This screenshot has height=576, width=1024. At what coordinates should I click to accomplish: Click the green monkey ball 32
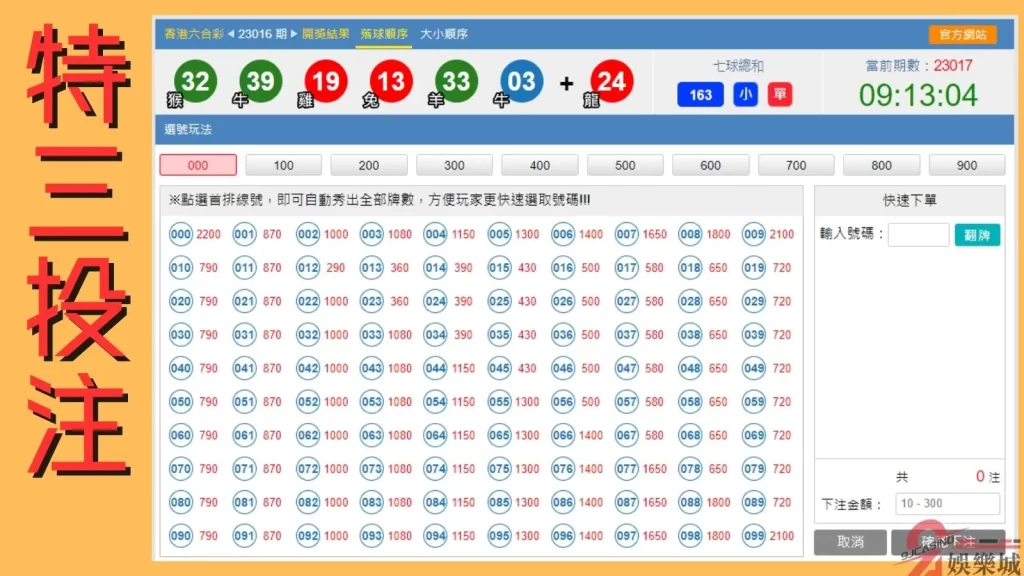tap(196, 81)
